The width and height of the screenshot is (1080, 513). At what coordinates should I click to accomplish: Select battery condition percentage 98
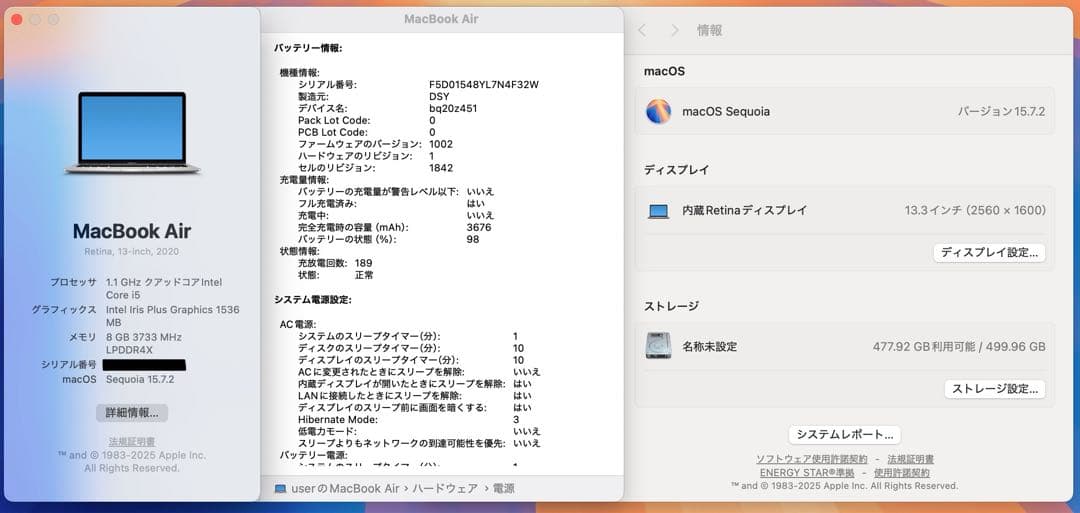coord(472,239)
